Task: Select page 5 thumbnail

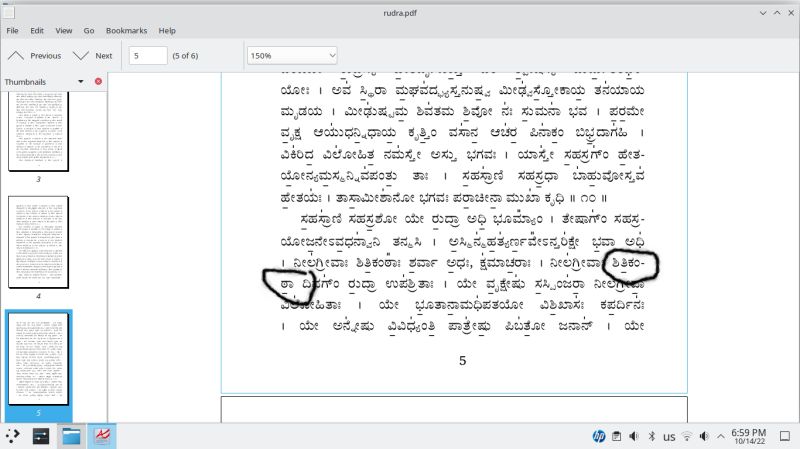Action: coord(38,359)
